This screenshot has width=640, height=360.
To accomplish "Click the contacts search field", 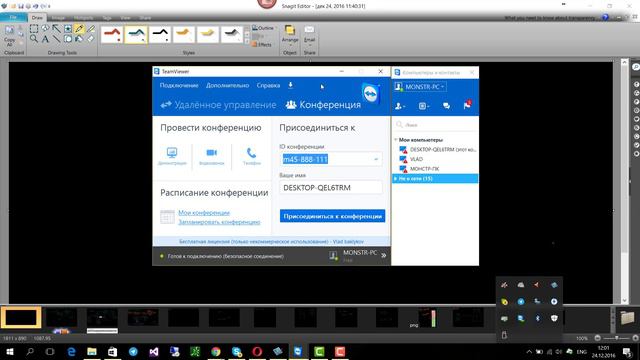I will coord(436,125).
